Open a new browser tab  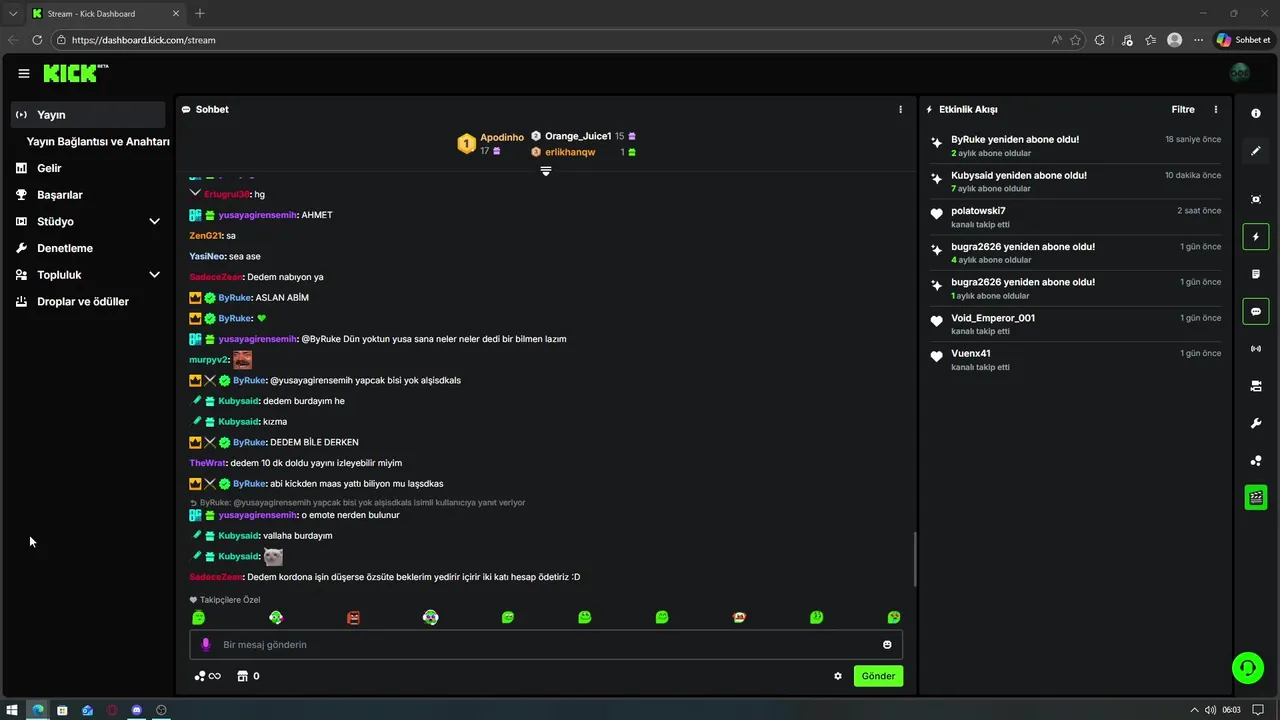(200, 13)
